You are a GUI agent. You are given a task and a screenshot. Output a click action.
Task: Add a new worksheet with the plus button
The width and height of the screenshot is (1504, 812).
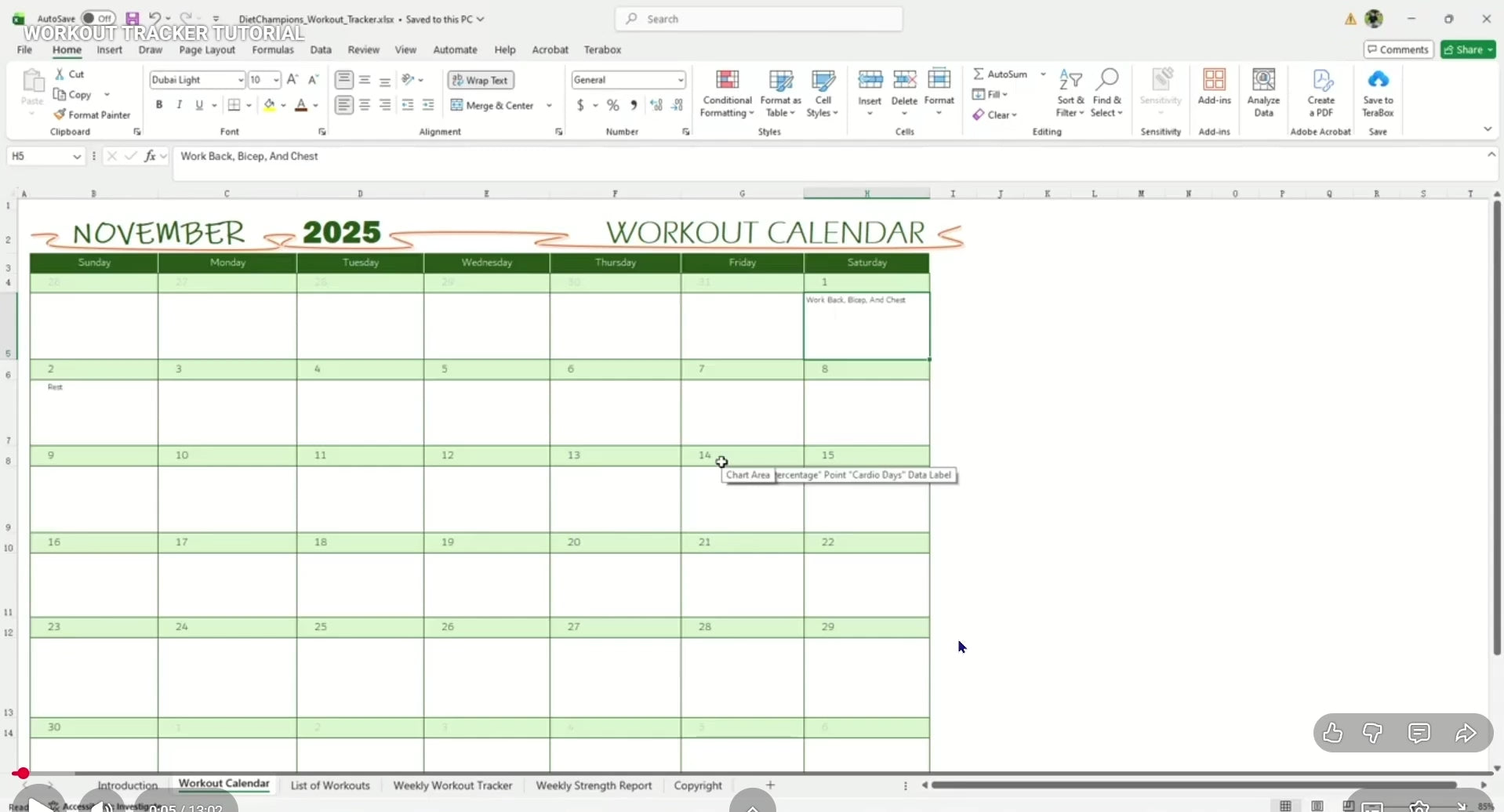pyautogui.click(x=770, y=785)
